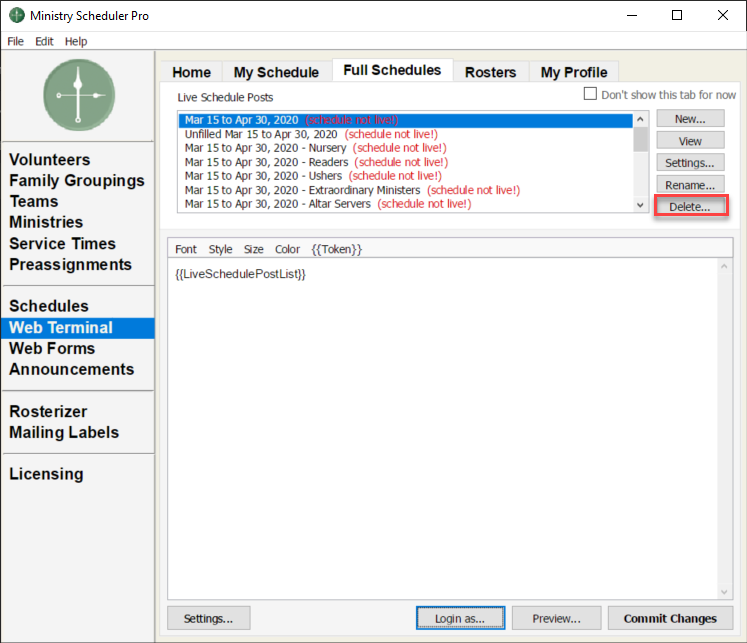Open Announcements section
This screenshot has height=643, width=747.
pos(71,369)
